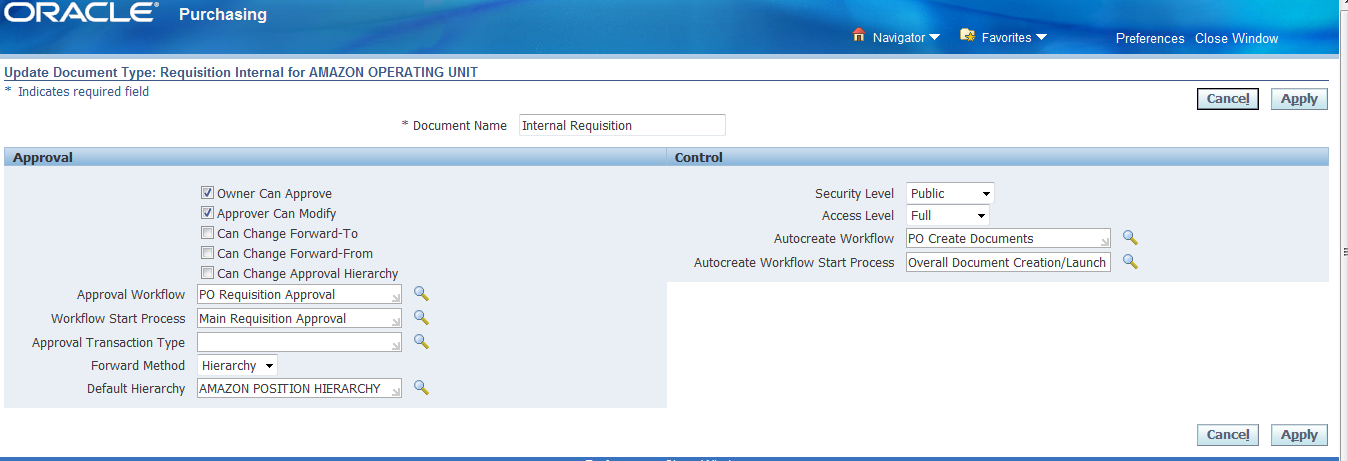Click the Favorites folder star icon
The height and width of the screenshot is (461, 1348).
tap(967, 36)
